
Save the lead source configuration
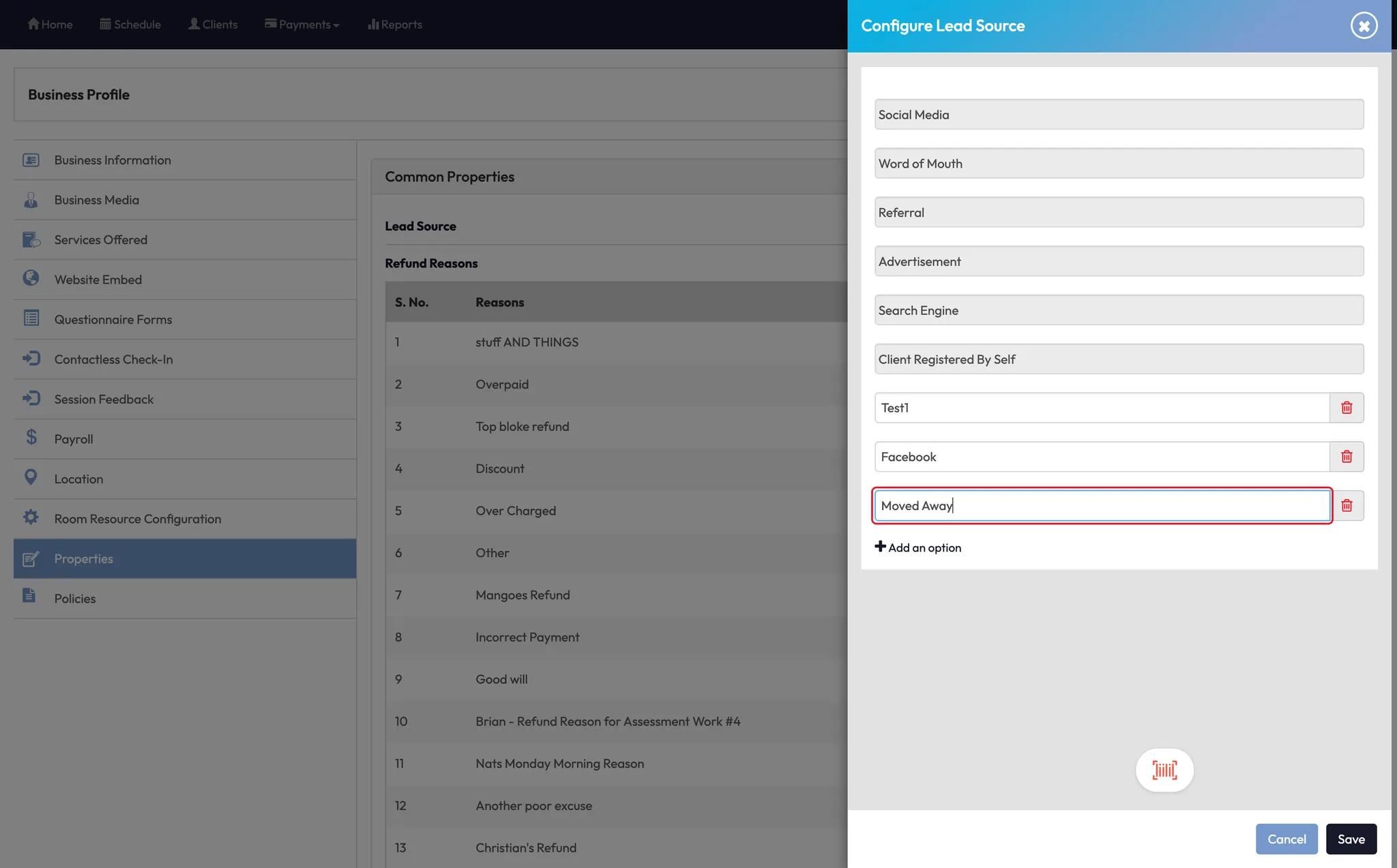tap(1351, 839)
